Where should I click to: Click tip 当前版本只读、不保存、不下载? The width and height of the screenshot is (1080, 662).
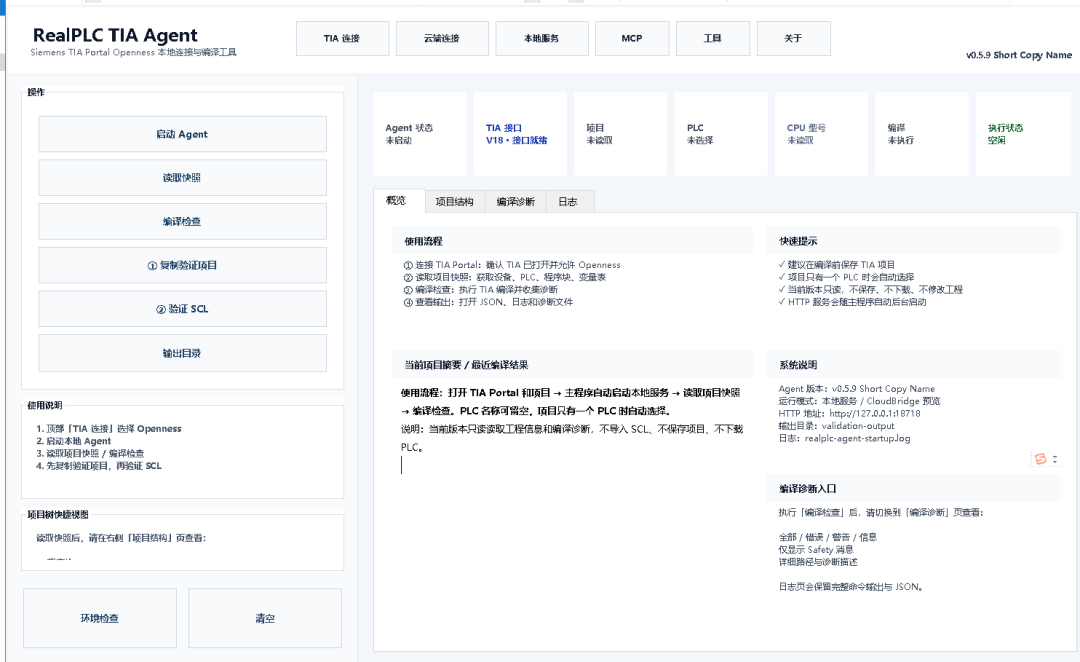click(871, 290)
